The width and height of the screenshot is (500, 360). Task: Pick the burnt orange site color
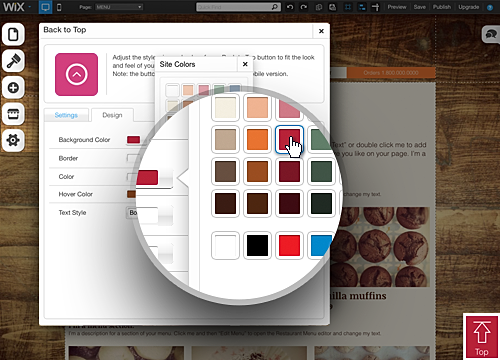point(257,171)
